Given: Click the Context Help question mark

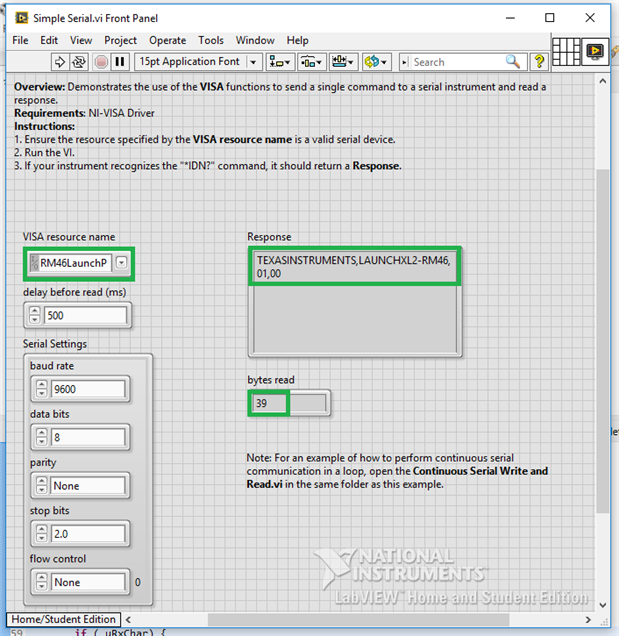Looking at the screenshot, I should 539,62.
